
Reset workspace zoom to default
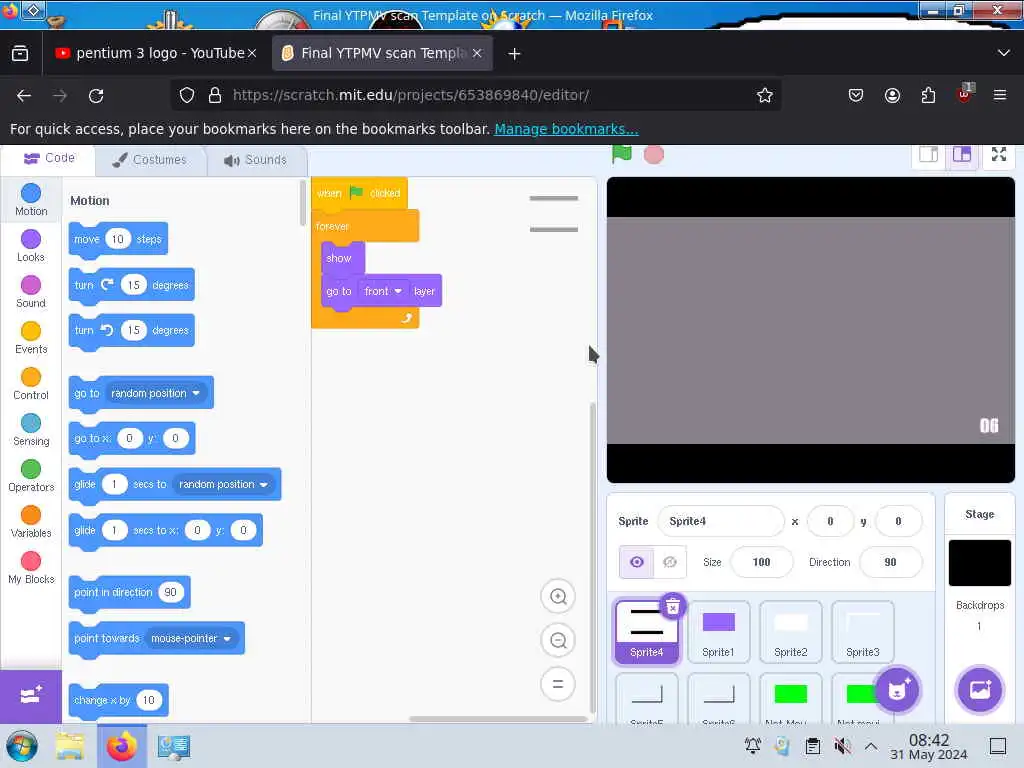558,684
